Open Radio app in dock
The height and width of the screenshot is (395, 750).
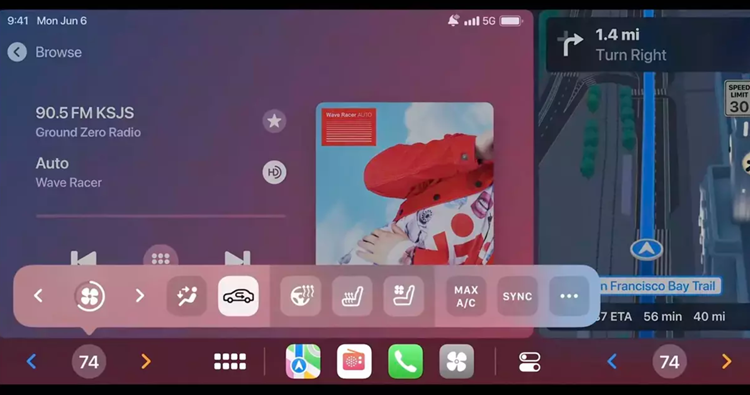[x=354, y=362]
